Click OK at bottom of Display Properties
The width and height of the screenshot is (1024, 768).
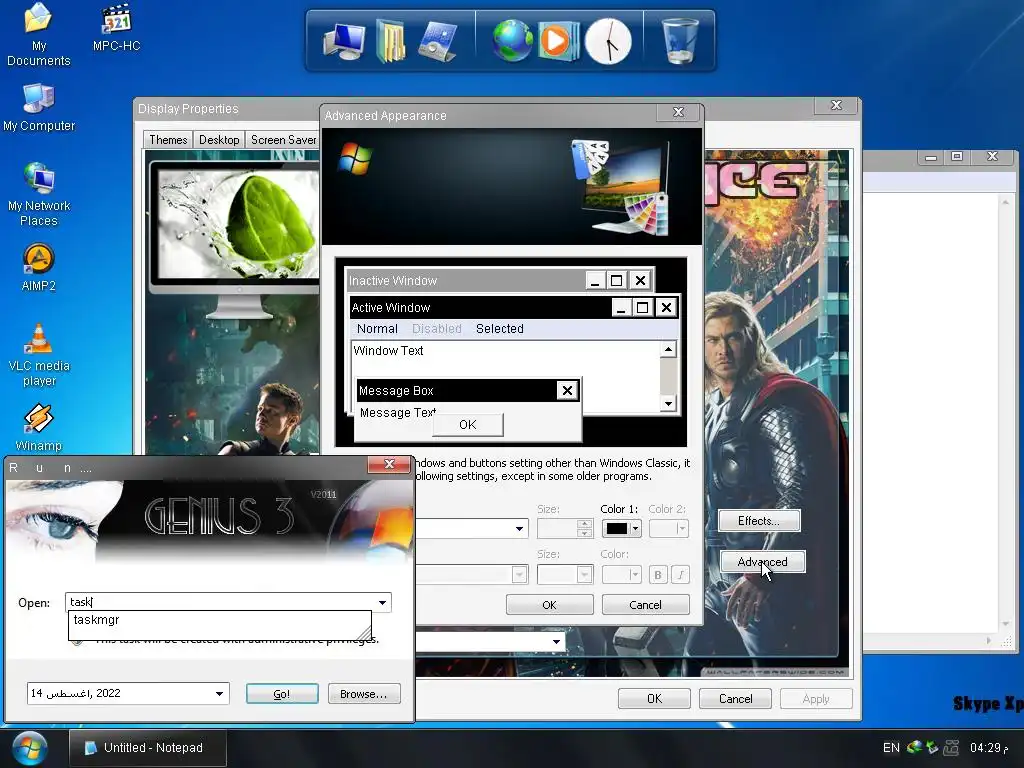coord(654,699)
